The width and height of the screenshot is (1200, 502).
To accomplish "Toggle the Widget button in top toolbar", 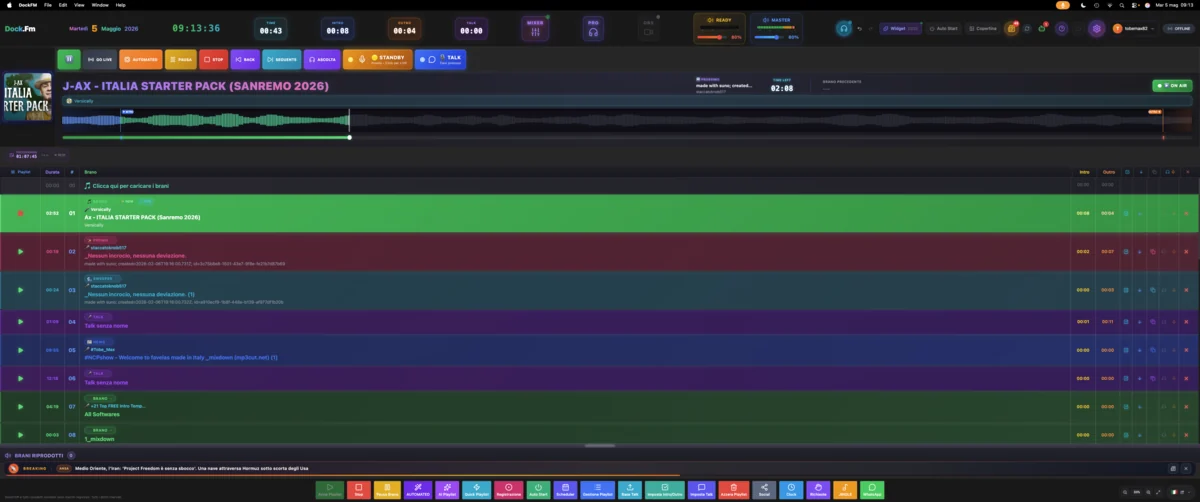I will [x=901, y=28].
